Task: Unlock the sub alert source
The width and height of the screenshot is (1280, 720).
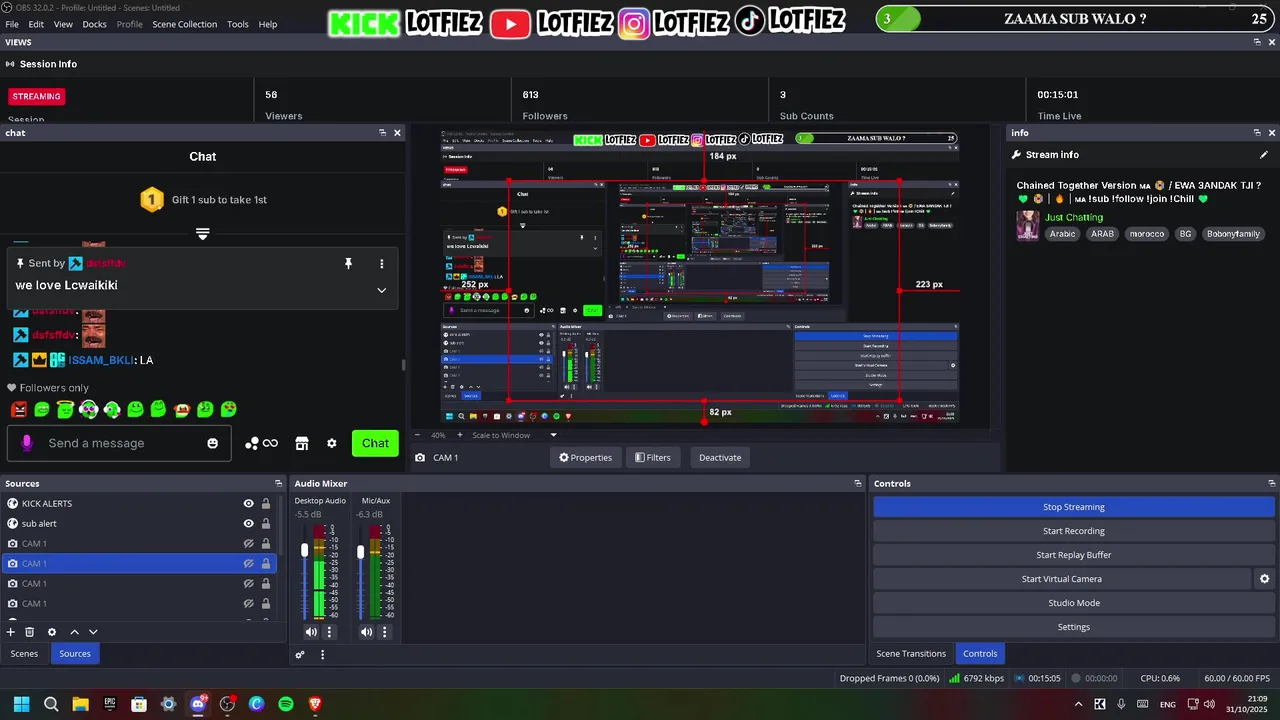Action: click(266, 524)
